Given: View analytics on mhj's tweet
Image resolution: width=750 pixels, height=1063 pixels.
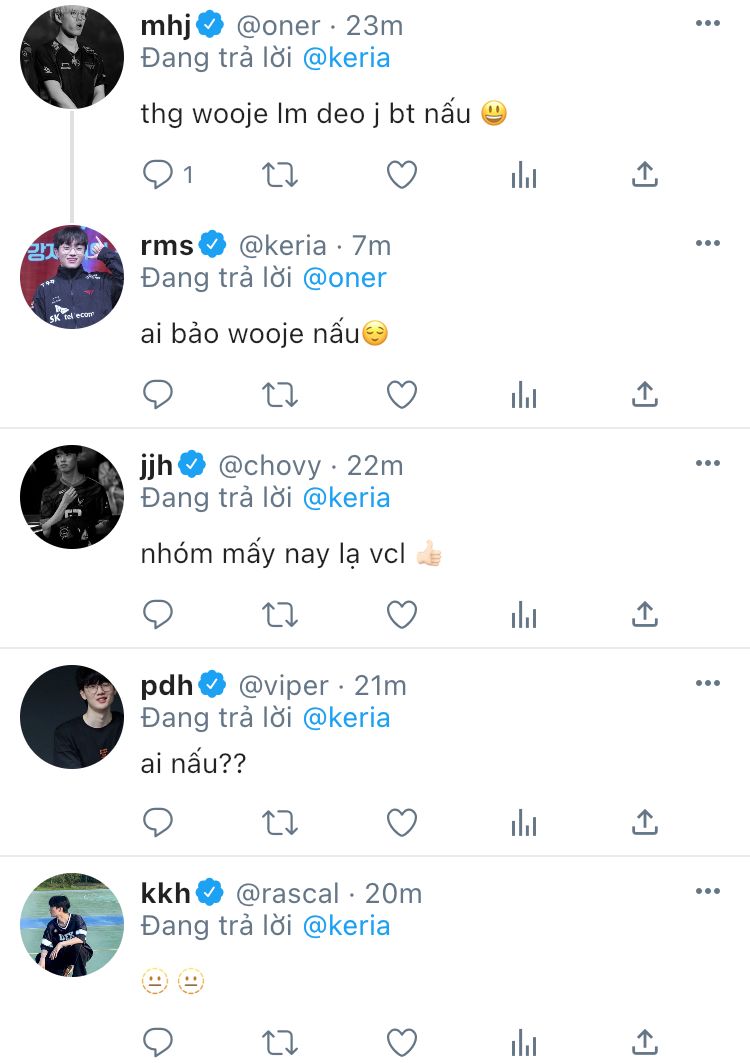Looking at the screenshot, I should tap(524, 175).
